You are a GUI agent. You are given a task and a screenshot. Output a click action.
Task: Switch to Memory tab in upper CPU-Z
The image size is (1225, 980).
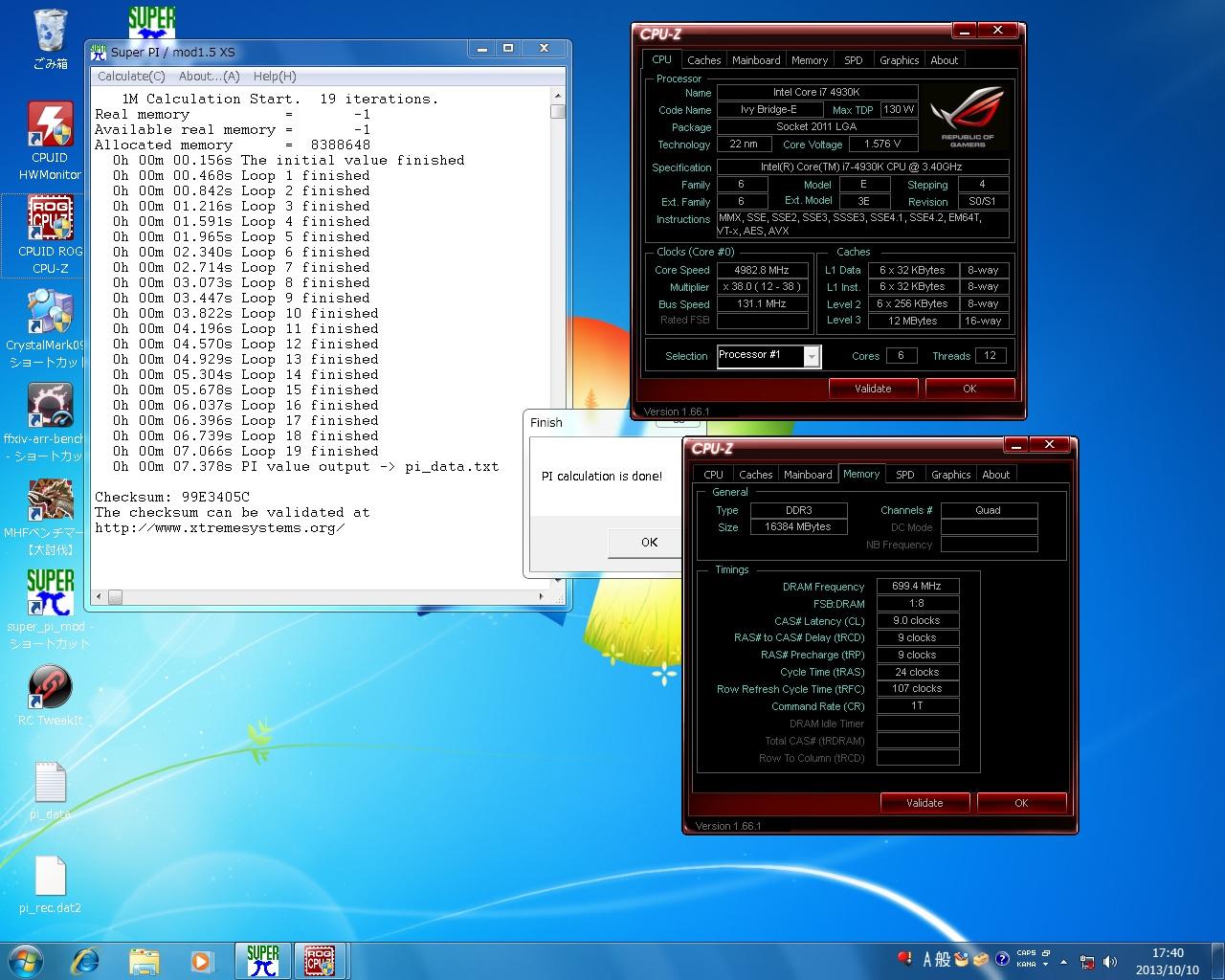pos(810,60)
